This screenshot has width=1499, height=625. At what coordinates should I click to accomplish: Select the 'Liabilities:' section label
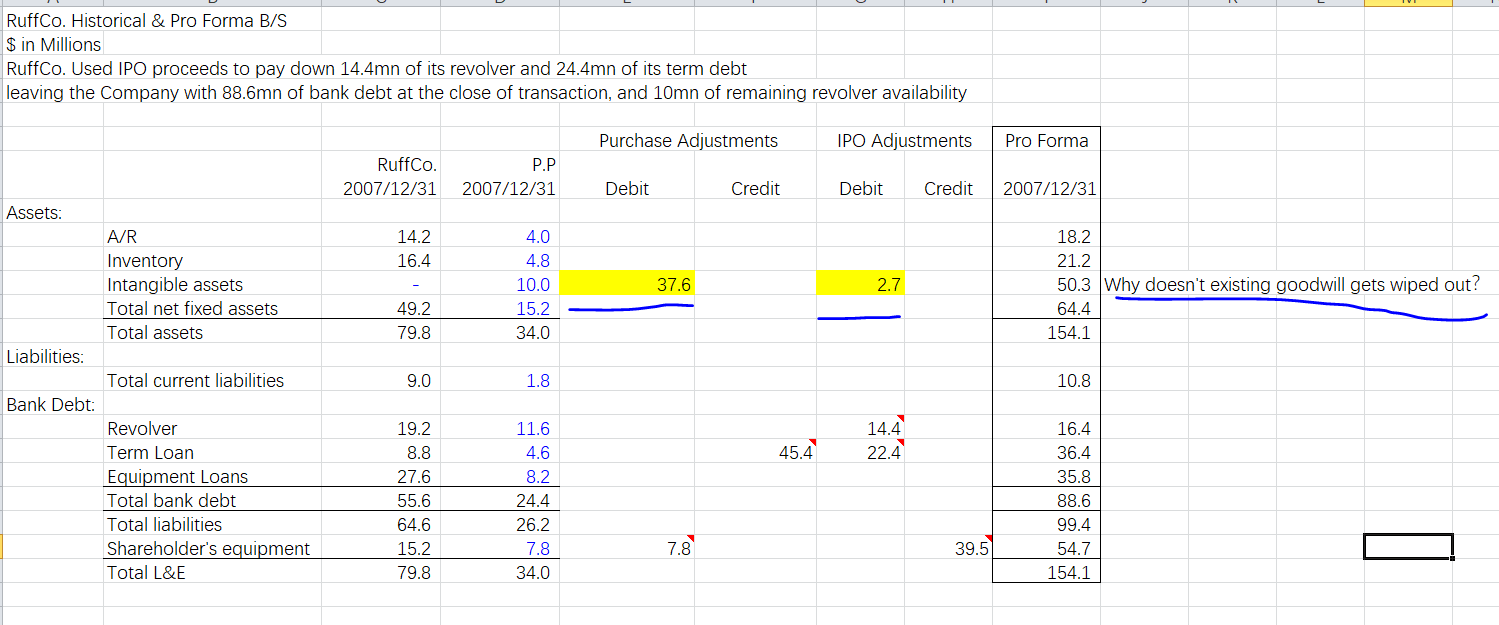coord(45,356)
